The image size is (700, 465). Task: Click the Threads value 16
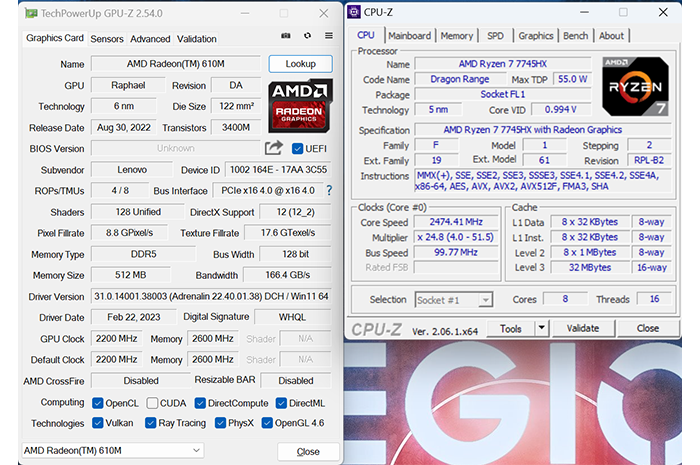point(654,299)
